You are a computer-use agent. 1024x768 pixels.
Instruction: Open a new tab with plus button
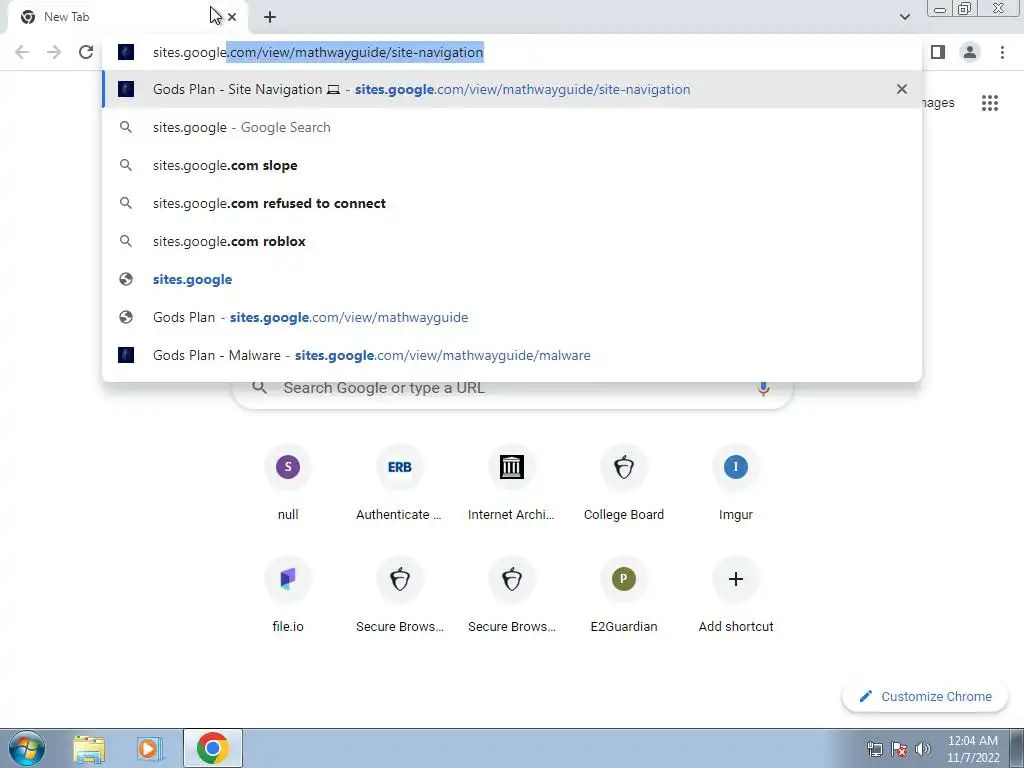pos(270,17)
